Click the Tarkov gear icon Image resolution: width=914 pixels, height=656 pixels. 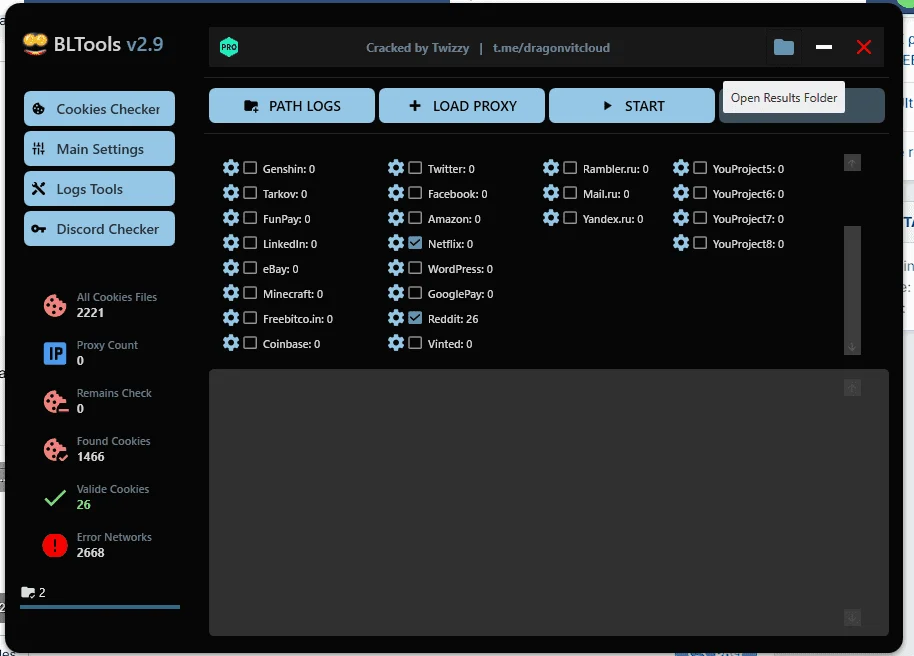tap(231, 193)
